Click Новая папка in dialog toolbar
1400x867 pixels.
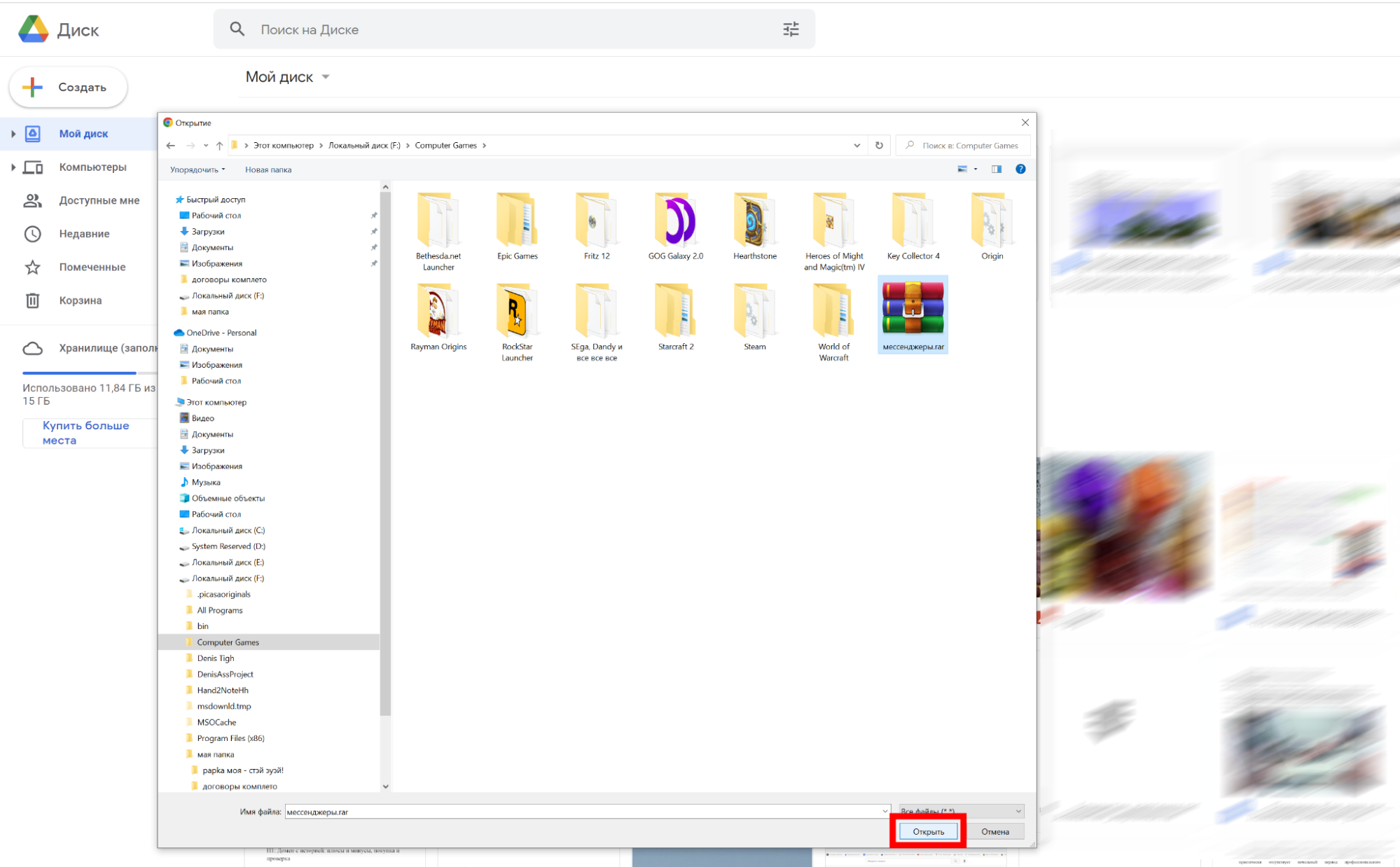[268, 169]
